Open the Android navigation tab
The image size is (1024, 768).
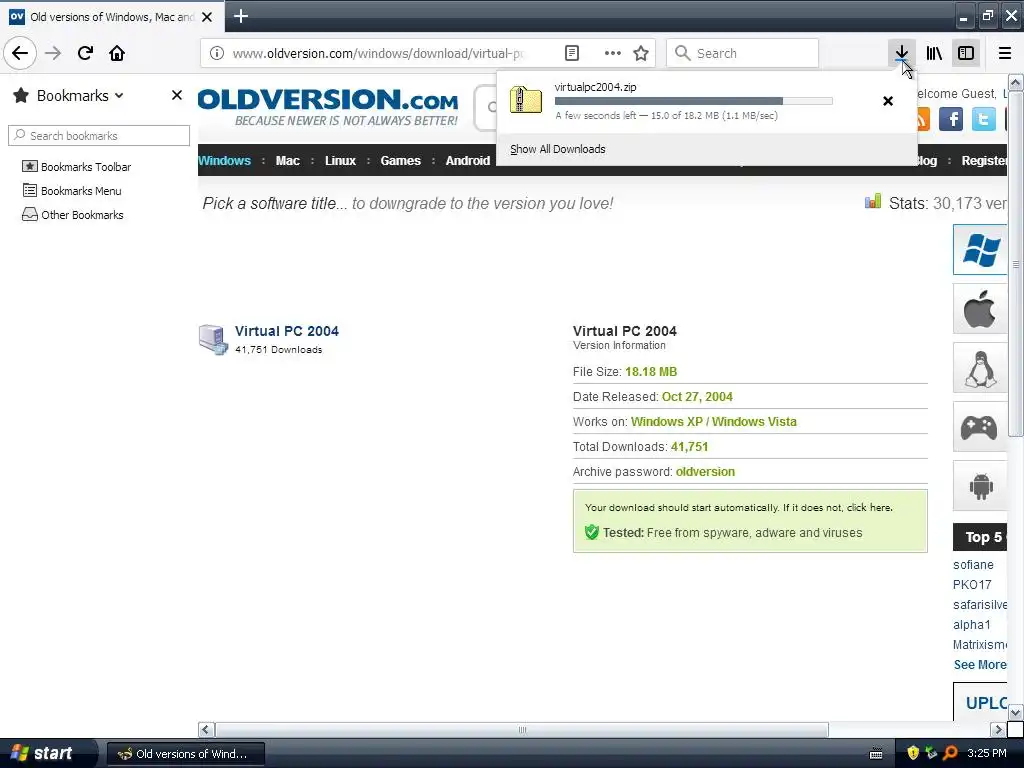tap(468, 161)
